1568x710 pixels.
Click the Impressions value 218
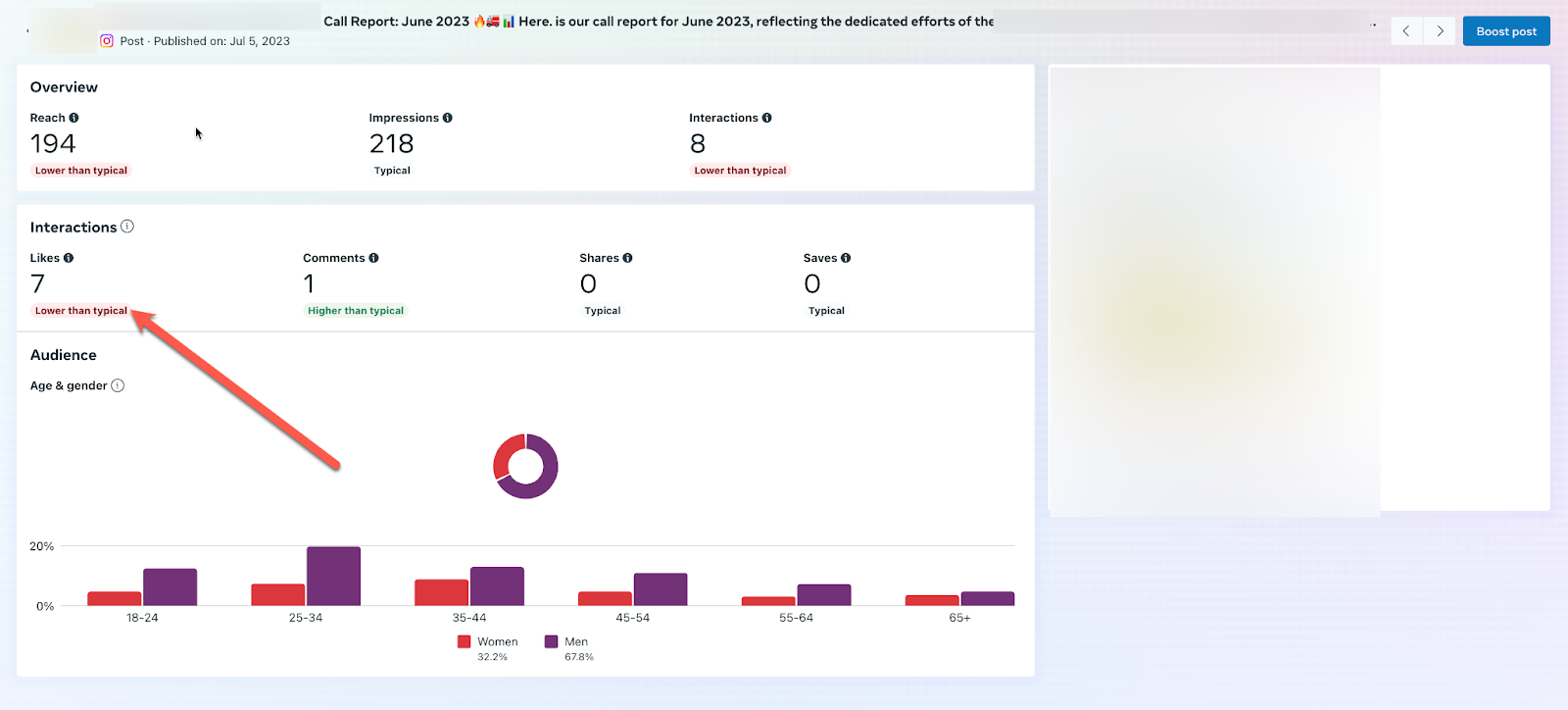pos(392,144)
